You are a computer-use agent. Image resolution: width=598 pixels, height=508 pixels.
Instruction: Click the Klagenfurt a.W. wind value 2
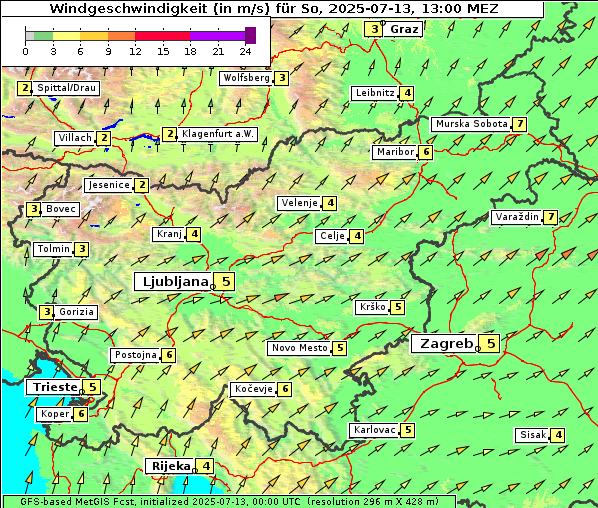pos(170,134)
